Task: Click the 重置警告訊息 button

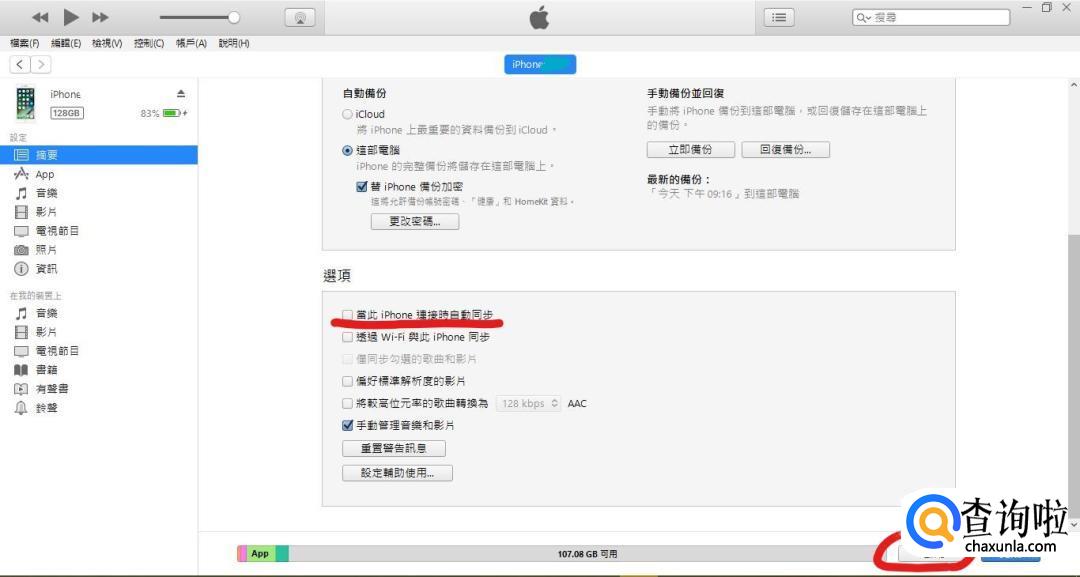Action: tap(394, 448)
